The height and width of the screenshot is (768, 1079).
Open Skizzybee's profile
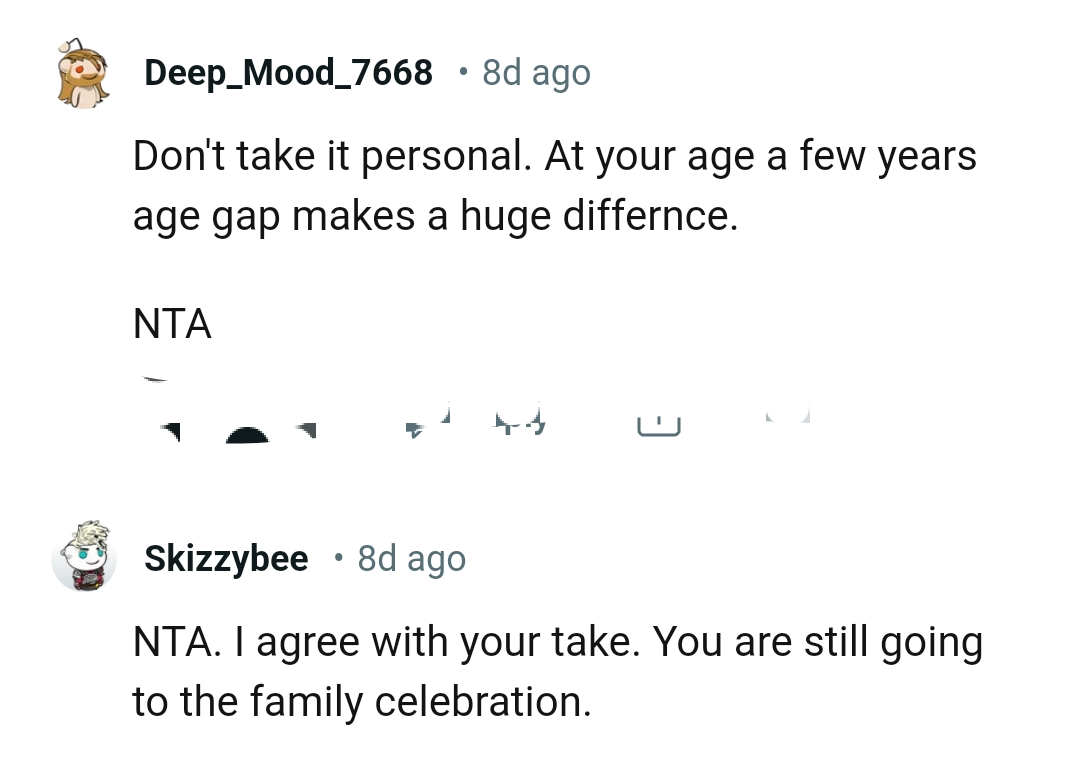coord(226,558)
